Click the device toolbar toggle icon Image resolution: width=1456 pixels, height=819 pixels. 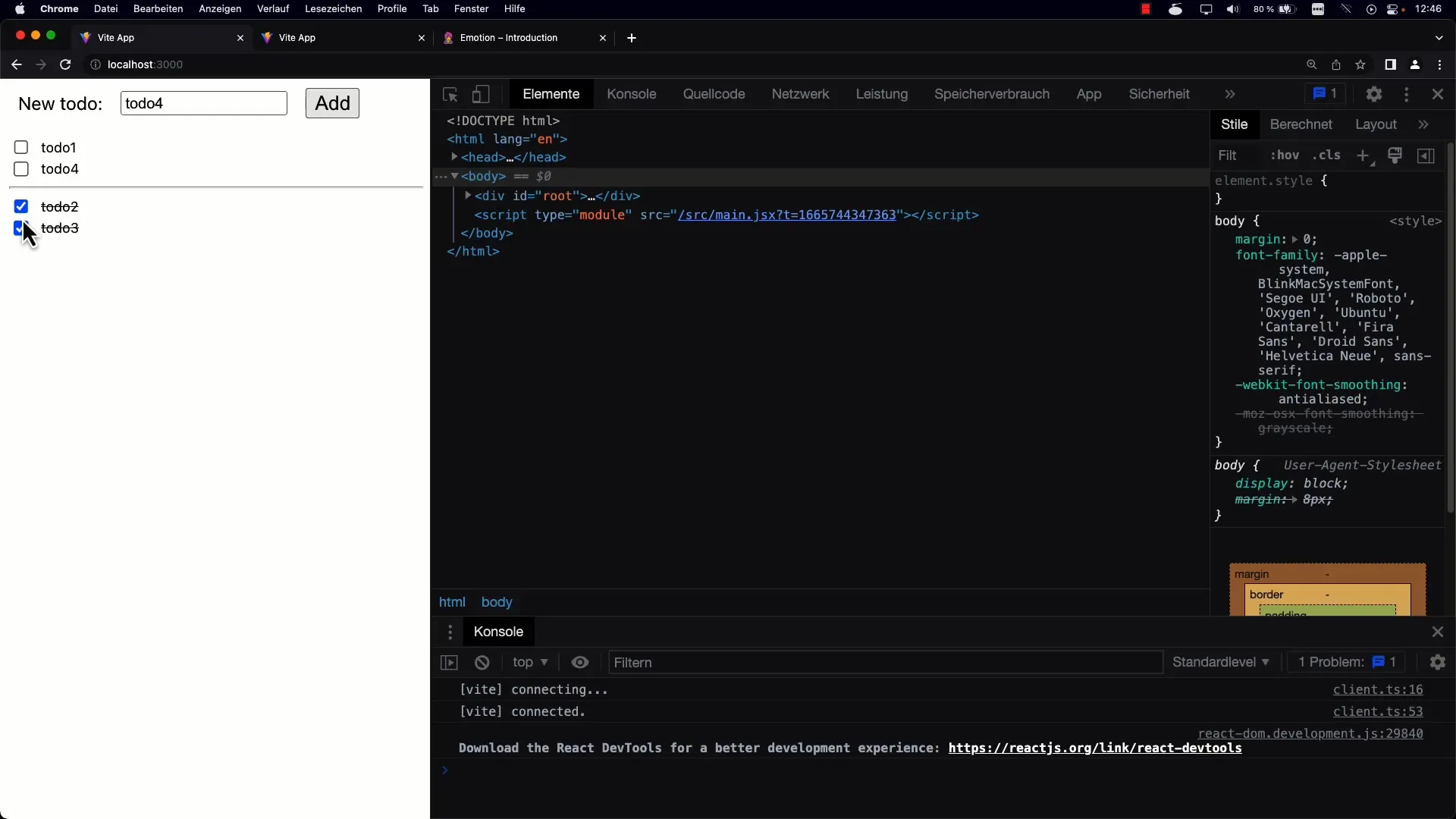pos(480,93)
